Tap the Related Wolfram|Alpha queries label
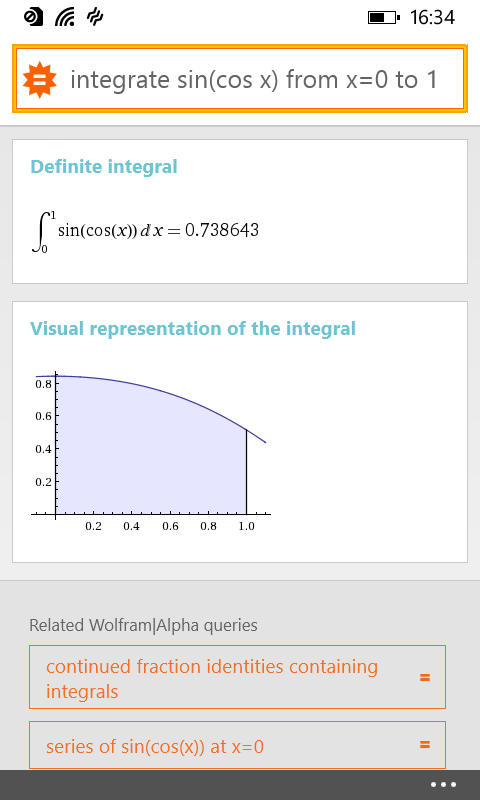Image resolution: width=480 pixels, height=800 pixels. click(143, 625)
